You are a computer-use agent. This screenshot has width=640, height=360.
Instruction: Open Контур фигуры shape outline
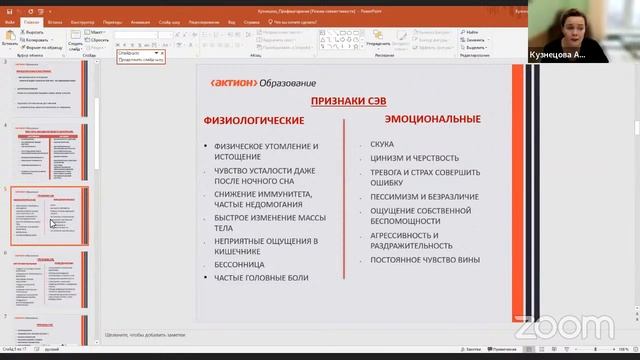(x=431, y=40)
